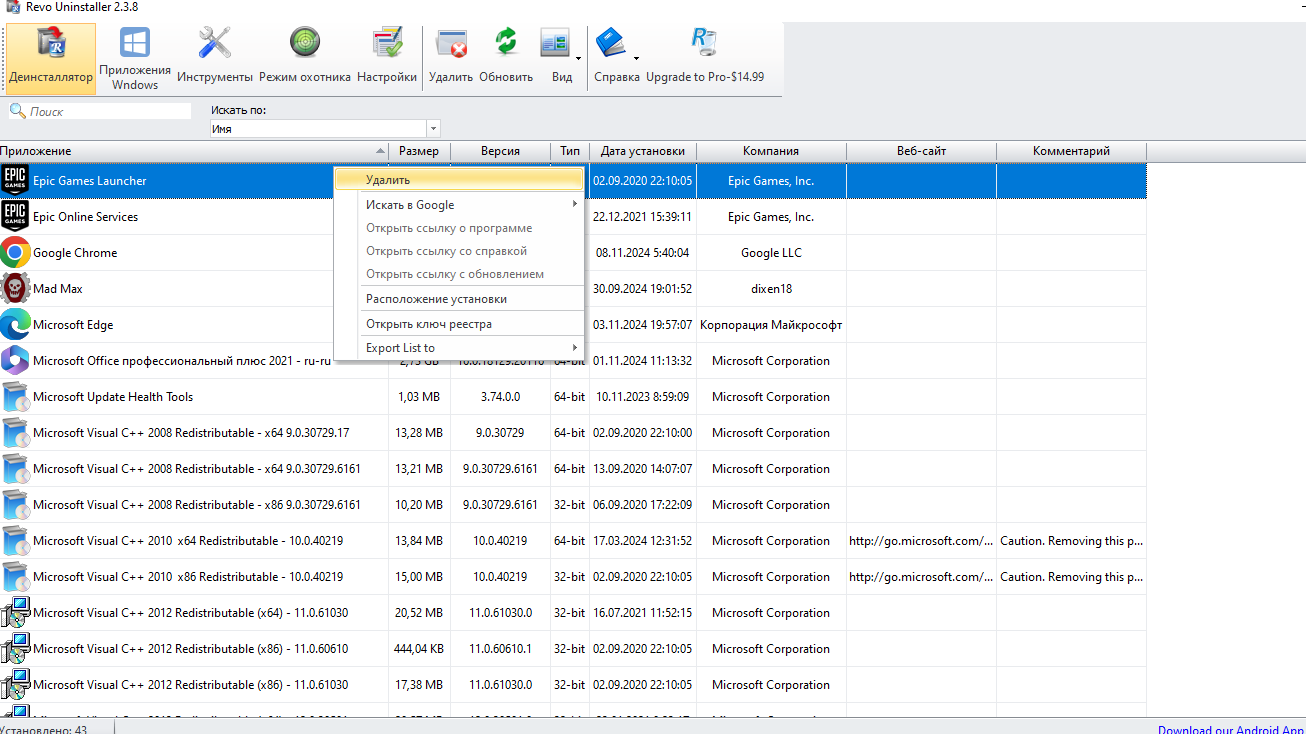Click size cell 444,04 KB
Viewport: 1306px width, 734px height.
419,649
